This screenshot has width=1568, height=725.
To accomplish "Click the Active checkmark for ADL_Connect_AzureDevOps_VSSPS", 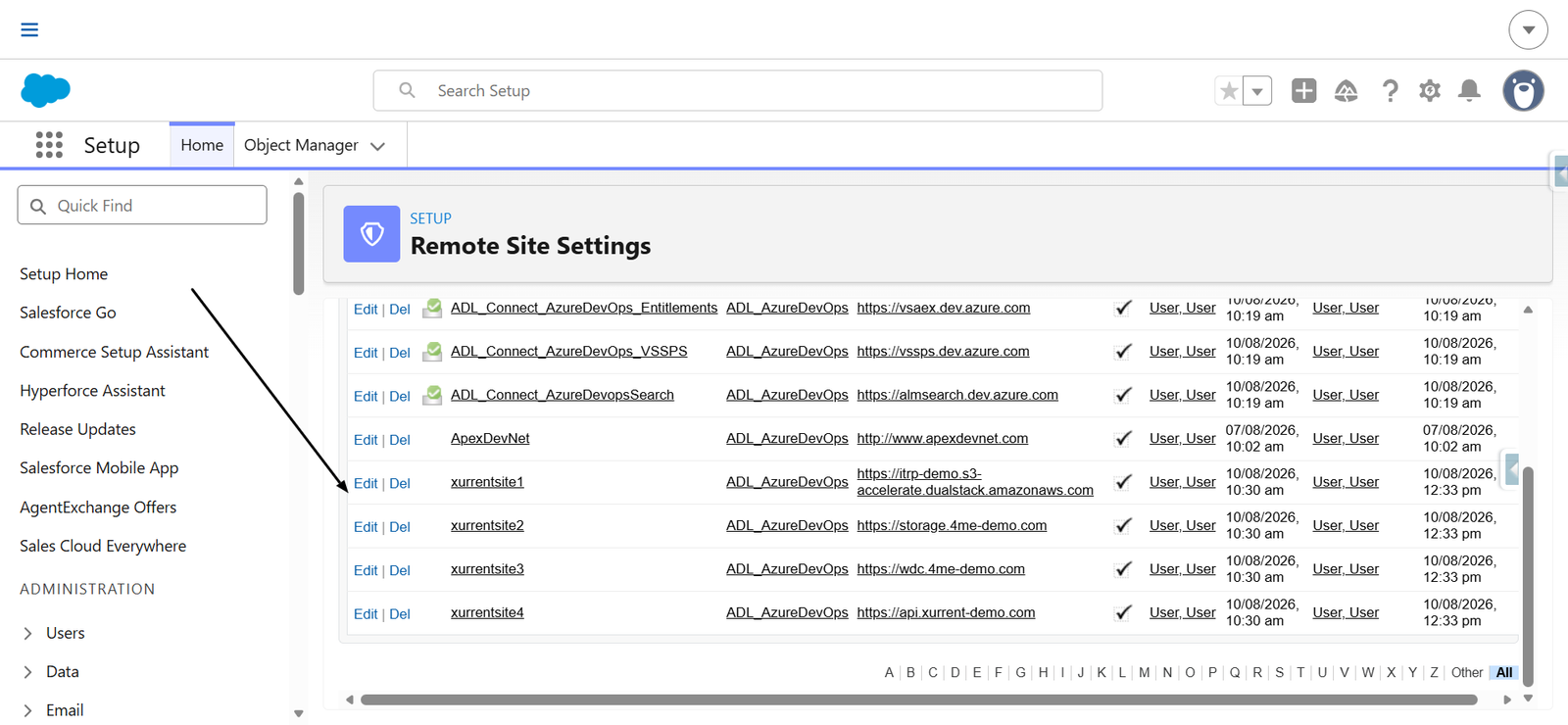I will (x=1123, y=351).
